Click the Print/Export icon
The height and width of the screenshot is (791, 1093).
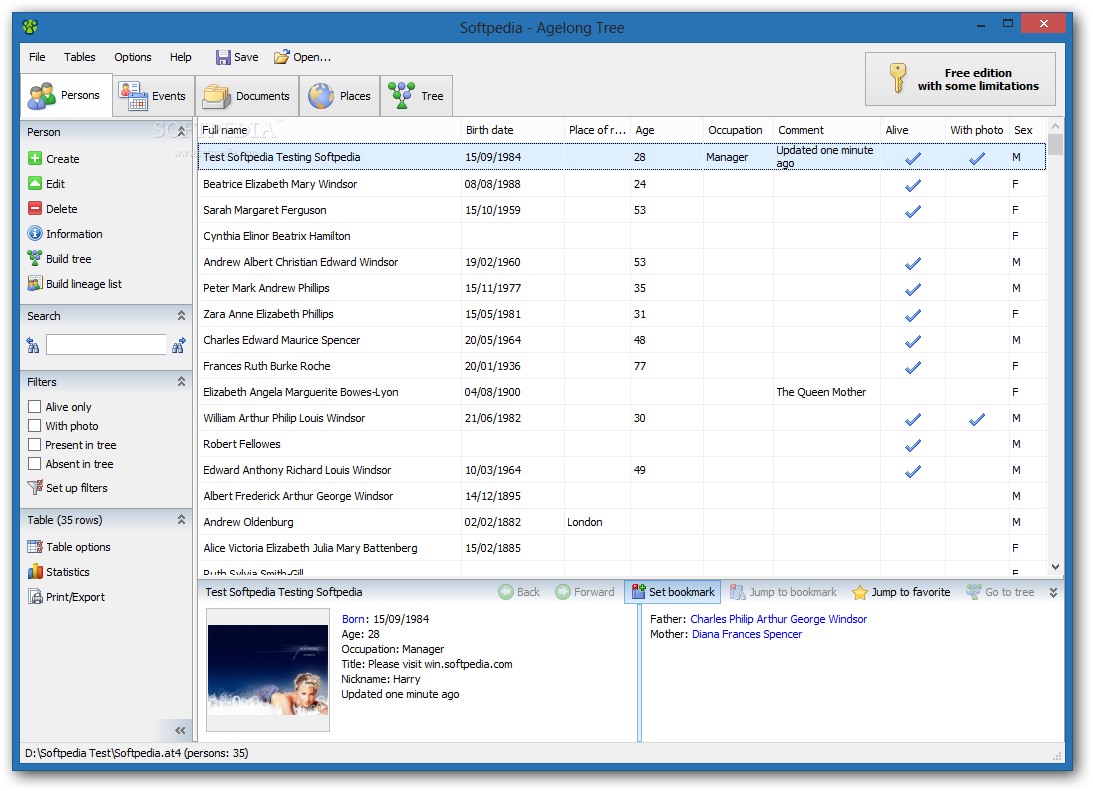35,597
